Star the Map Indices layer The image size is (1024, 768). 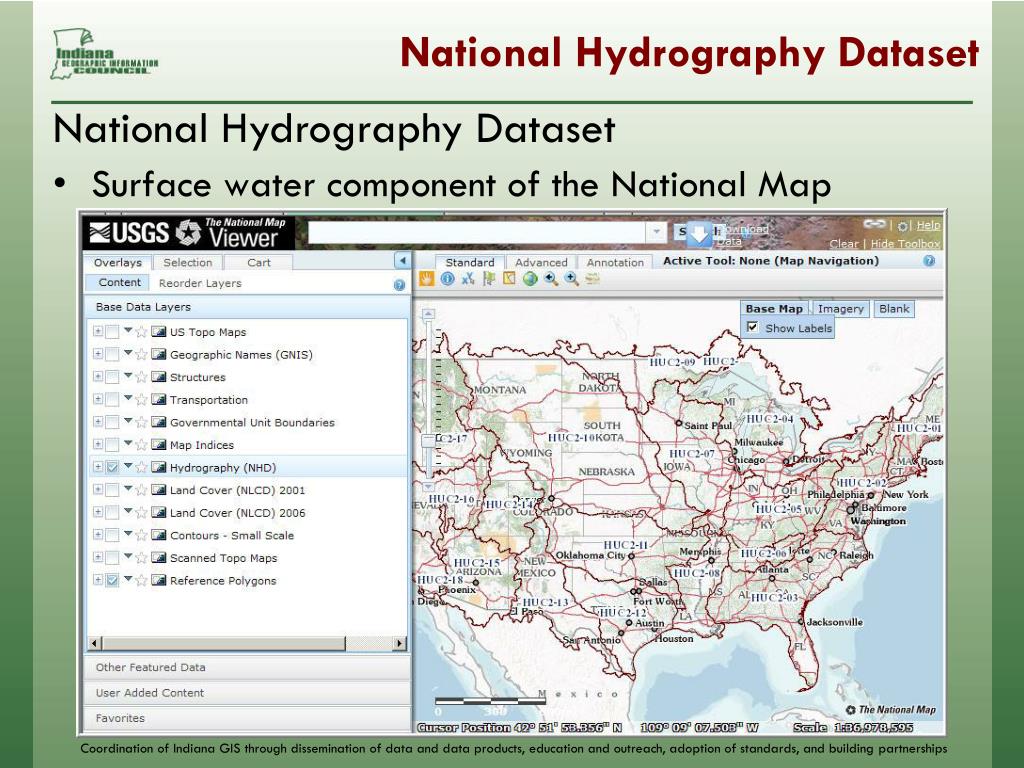coord(141,445)
